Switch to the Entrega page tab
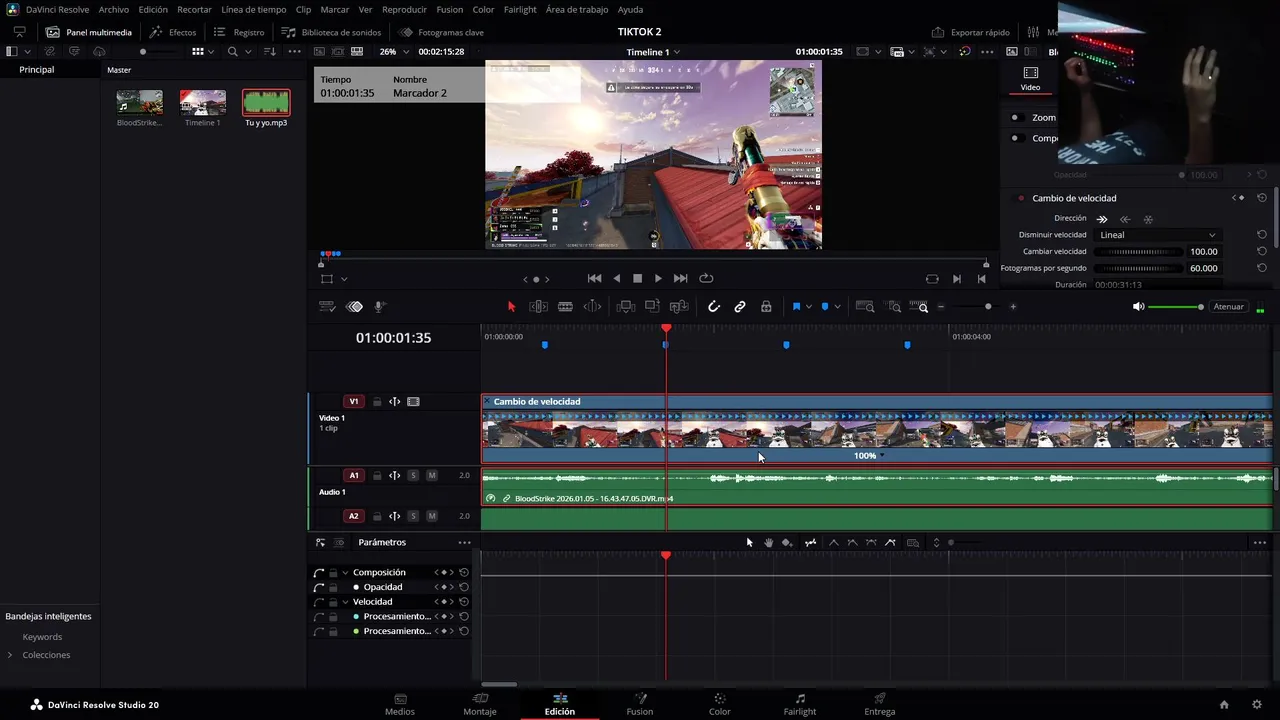 880,705
